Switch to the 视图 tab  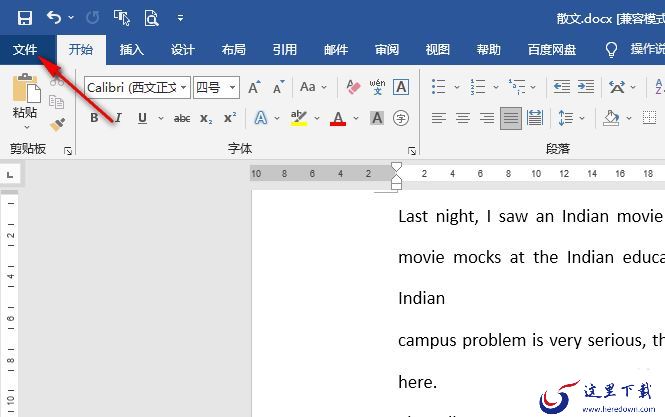[438, 50]
